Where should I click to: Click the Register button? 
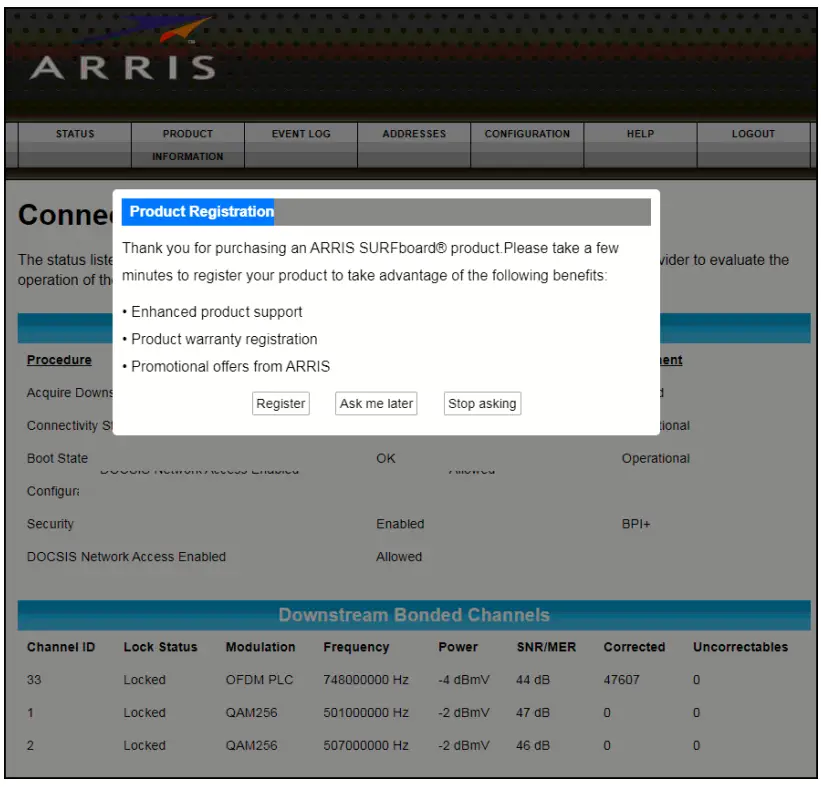tap(281, 404)
